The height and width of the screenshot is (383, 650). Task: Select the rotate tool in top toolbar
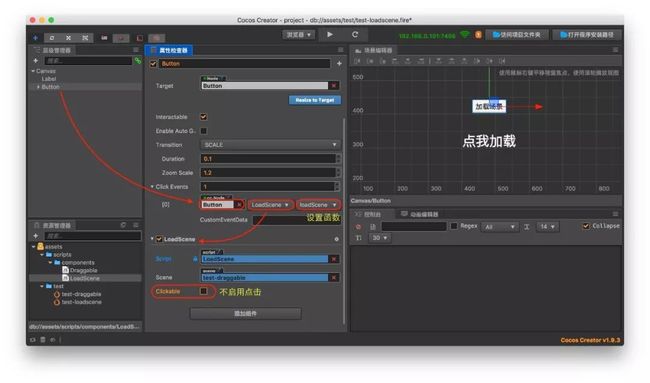pyautogui.click(x=52, y=38)
